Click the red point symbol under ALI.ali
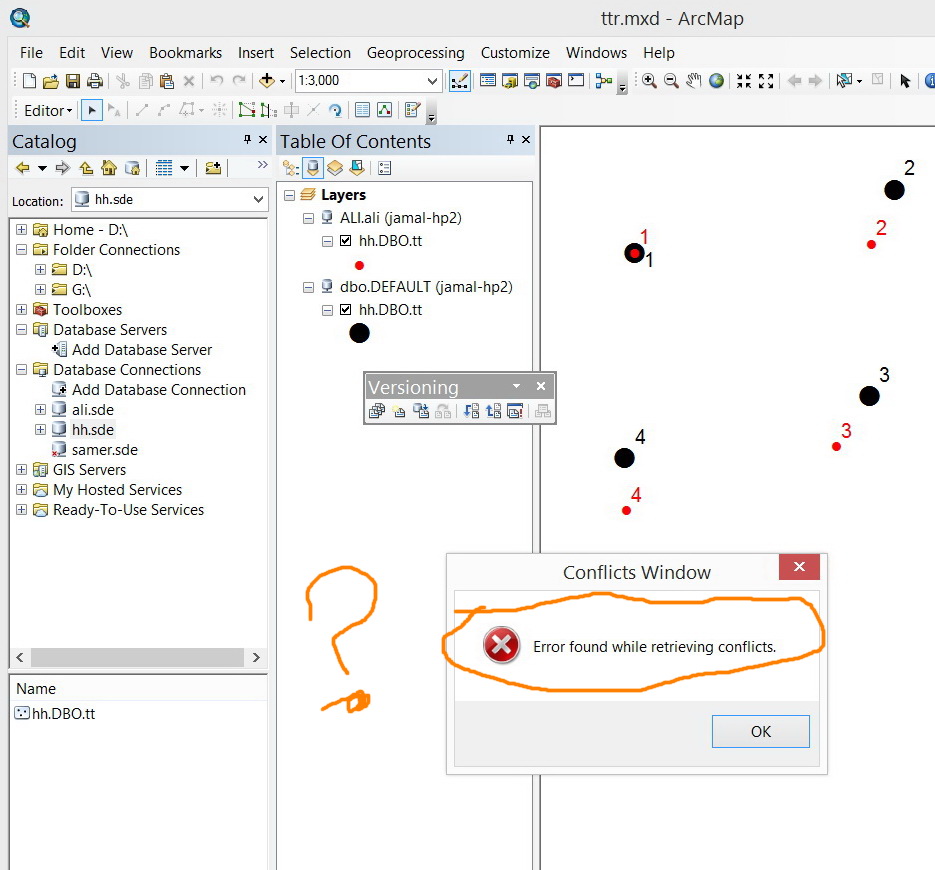Viewport: 935px width, 870px height. [x=359, y=265]
